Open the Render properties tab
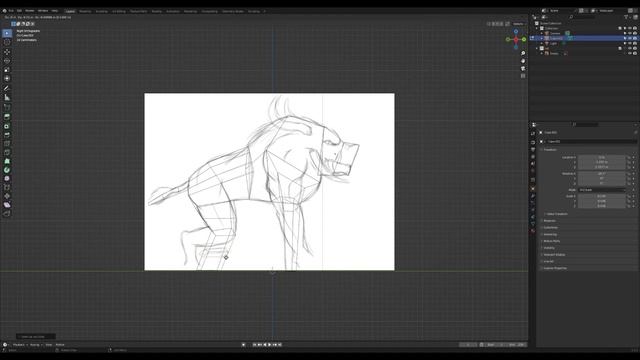Image resolution: width=640 pixels, height=360 pixels. (x=533, y=142)
